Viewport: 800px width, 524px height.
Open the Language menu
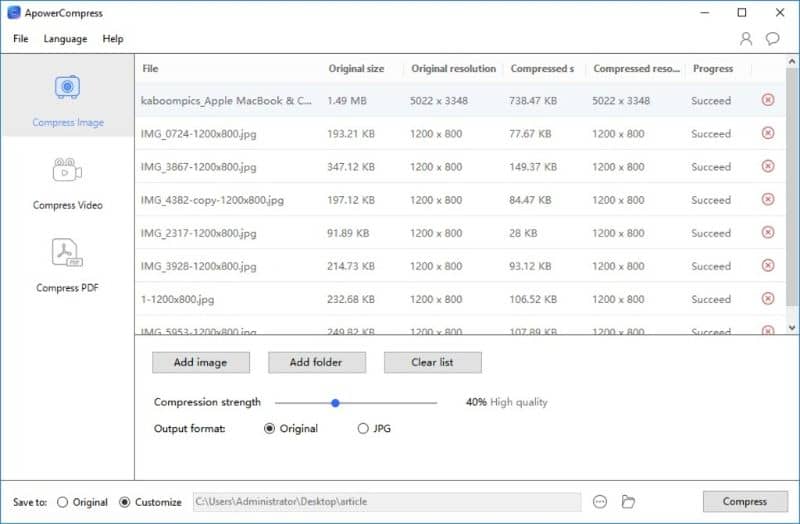point(65,39)
